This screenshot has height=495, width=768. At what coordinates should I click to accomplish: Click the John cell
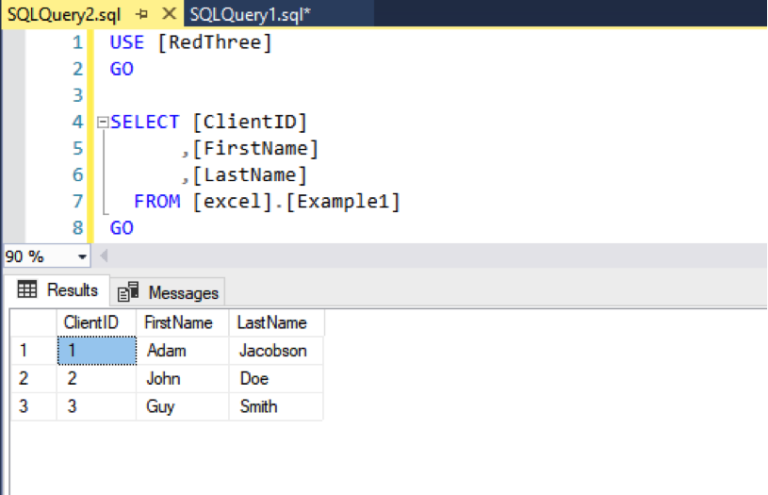182,378
